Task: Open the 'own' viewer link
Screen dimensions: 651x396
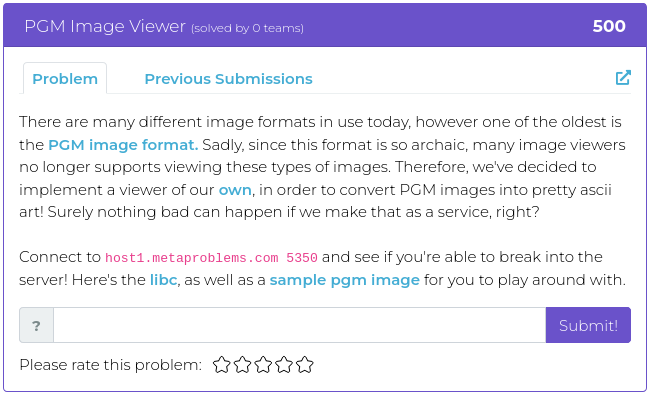Action: tap(235, 190)
